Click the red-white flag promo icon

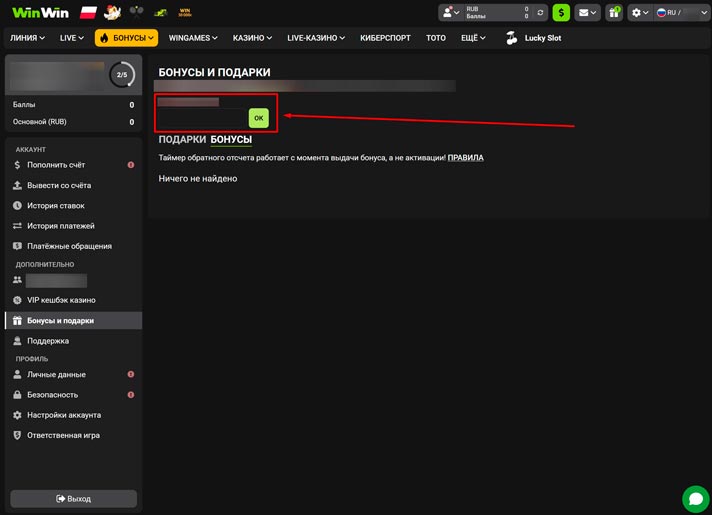pyautogui.click(x=88, y=12)
